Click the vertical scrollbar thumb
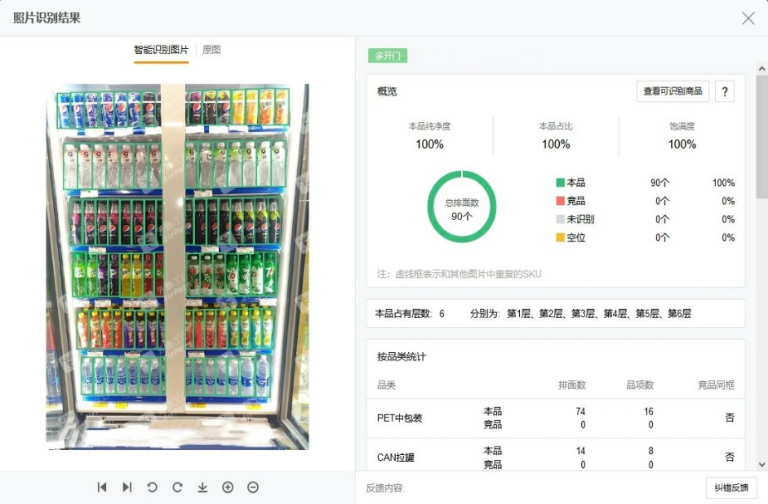This screenshot has width=768, height=504. 762,137
